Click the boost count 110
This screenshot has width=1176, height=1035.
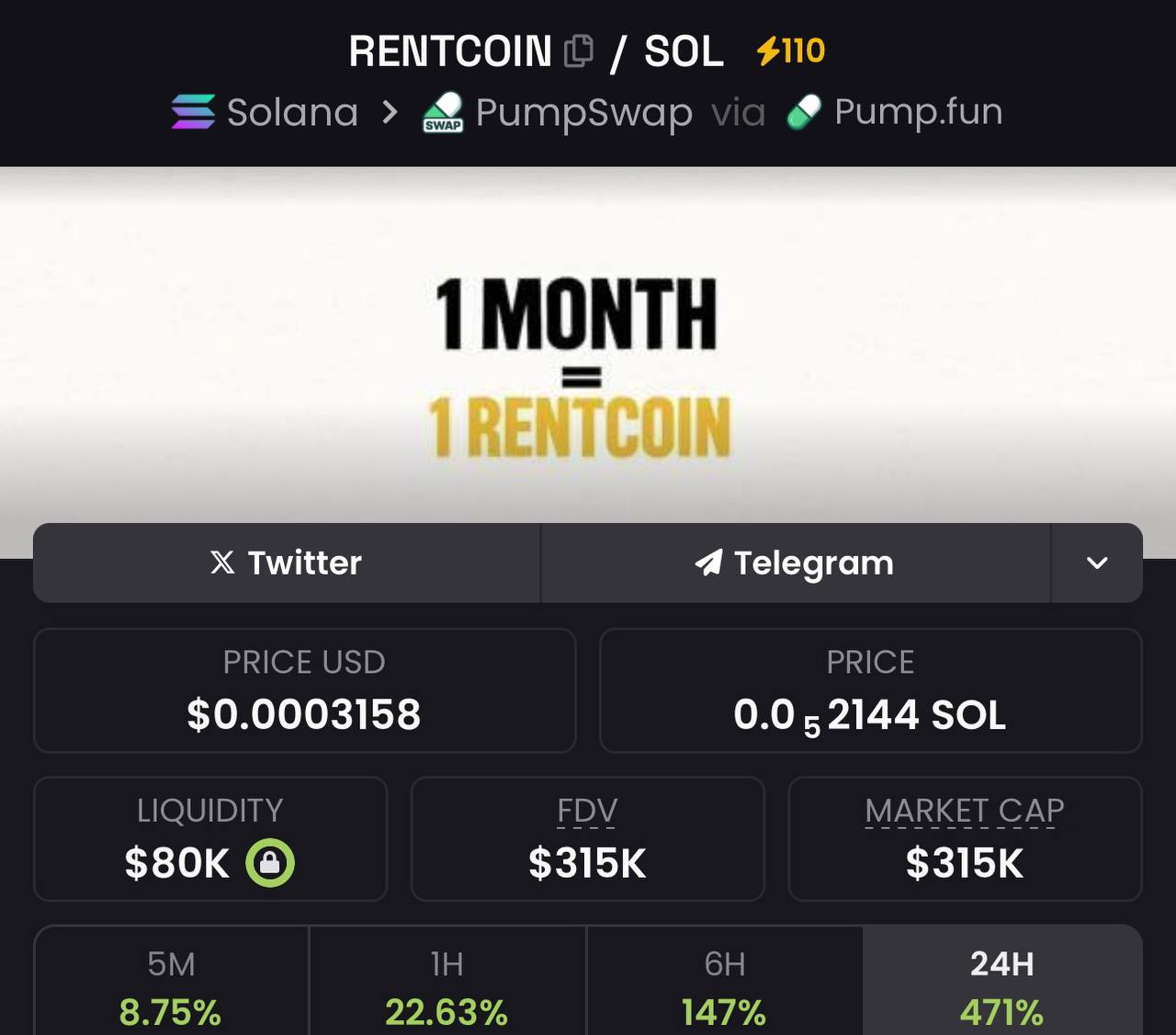pyautogui.click(x=803, y=51)
